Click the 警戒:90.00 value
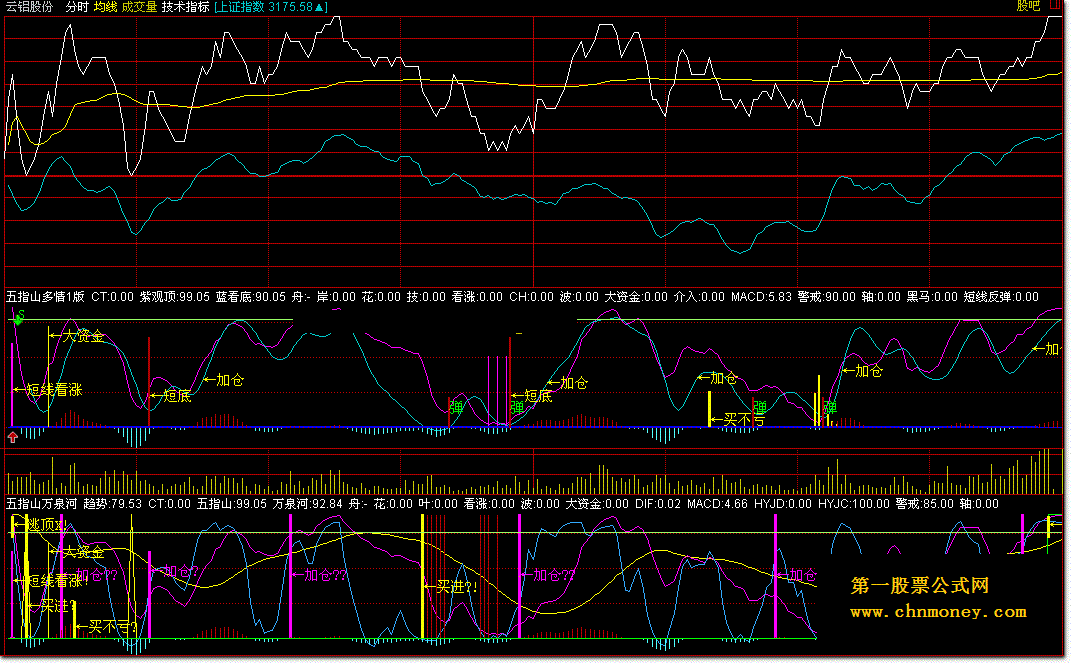This screenshot has width=1071, height=663. point(826,297)
